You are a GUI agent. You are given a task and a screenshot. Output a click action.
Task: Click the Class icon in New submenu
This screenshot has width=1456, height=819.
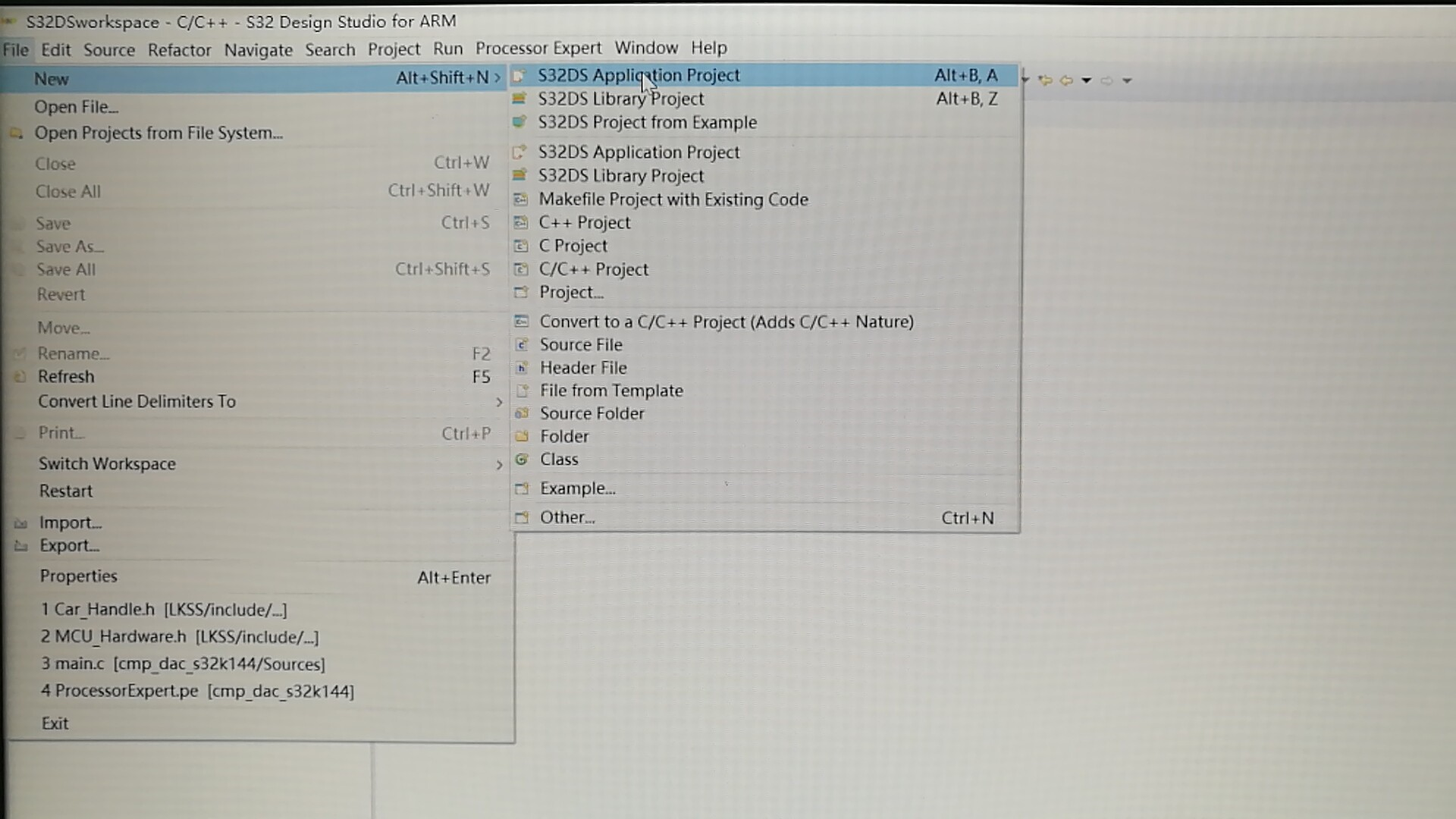pyautogui.click(x=521, y=460)
